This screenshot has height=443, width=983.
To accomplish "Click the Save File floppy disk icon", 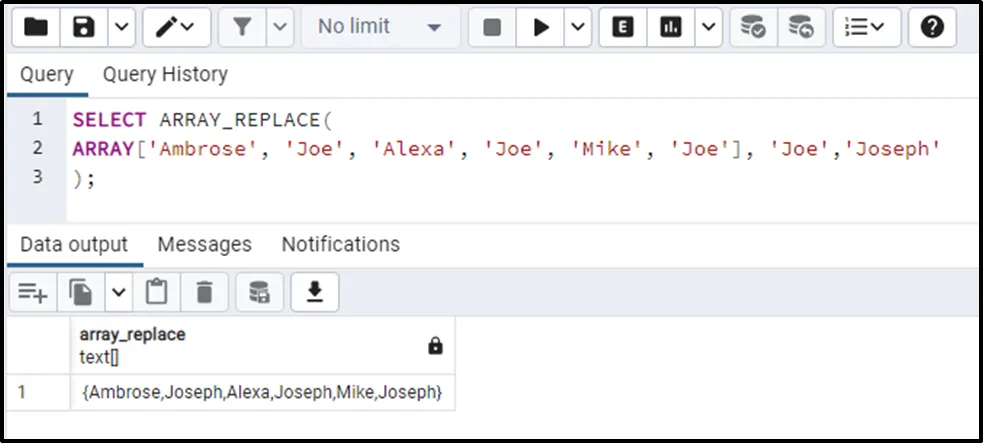I will point(85,28).
